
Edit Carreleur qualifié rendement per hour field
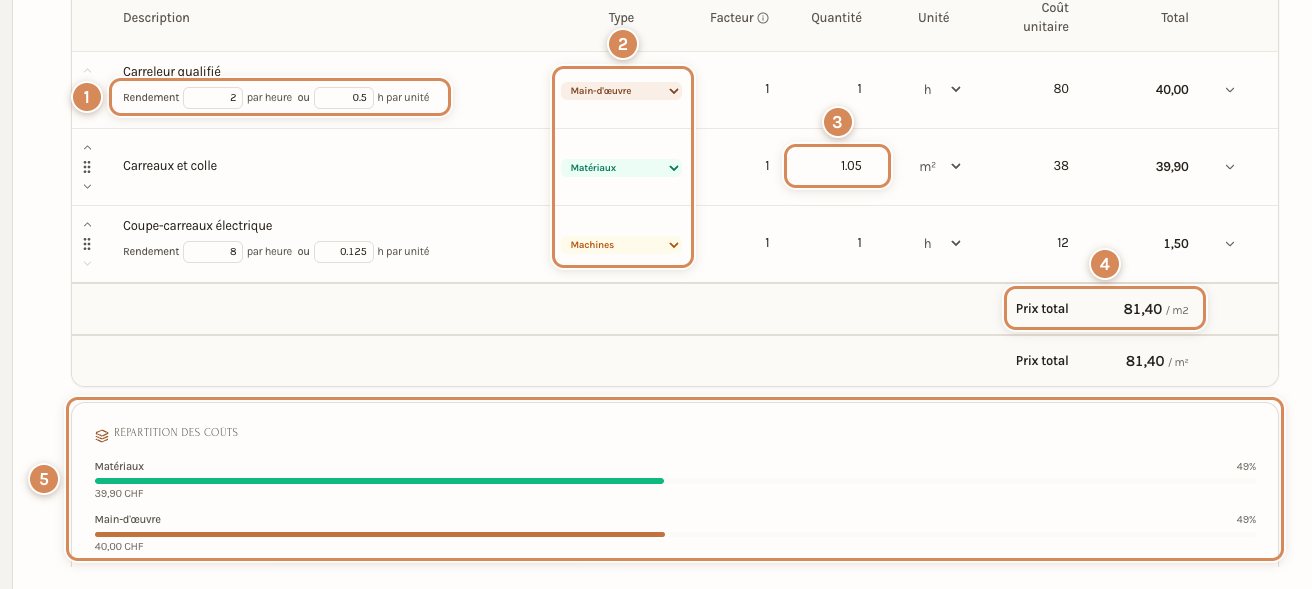coord(213,98)
